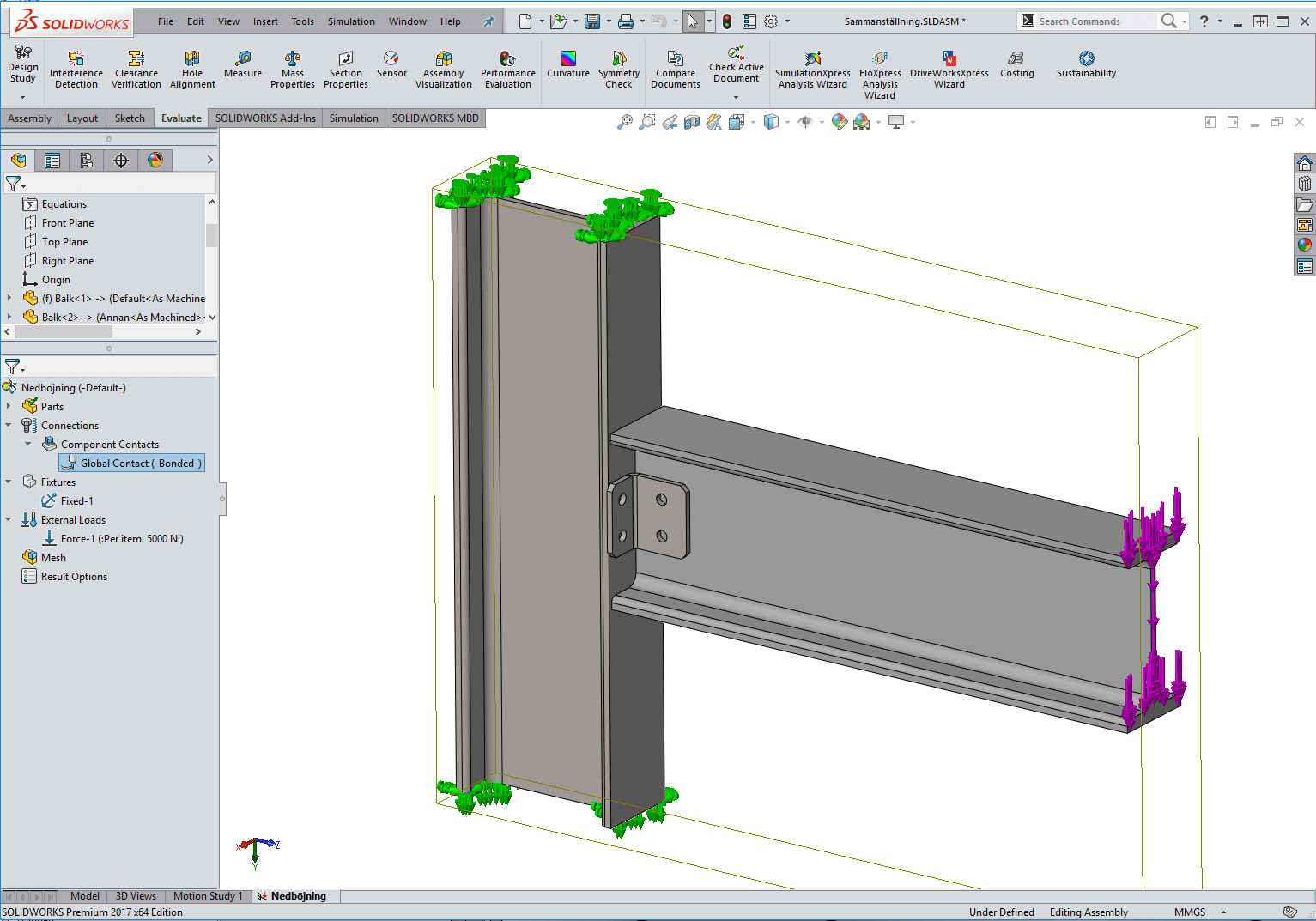This screenshot has height=921, width=1316.
Task: Collapse the Fixtures tree node
Action: pos(9,482)
